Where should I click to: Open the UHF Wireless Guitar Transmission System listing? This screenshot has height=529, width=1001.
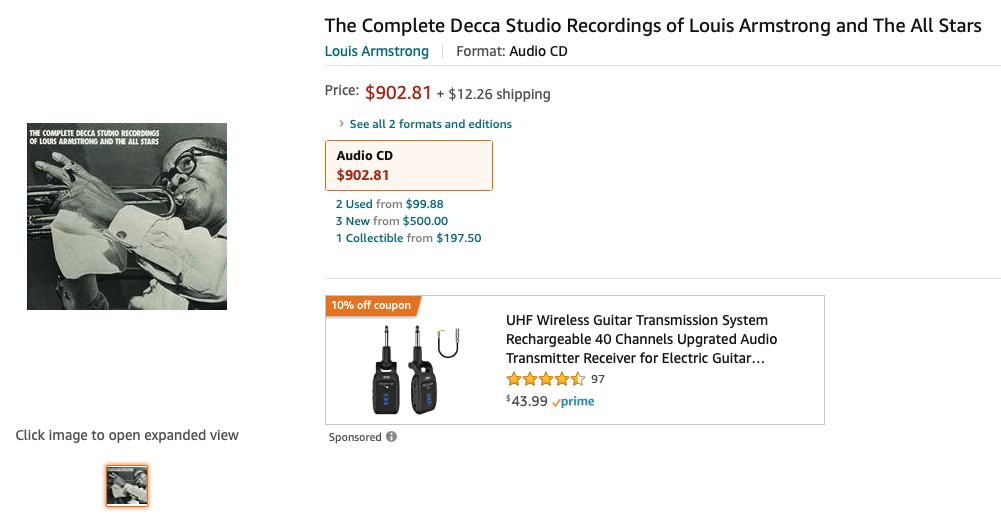coord(636,339)
